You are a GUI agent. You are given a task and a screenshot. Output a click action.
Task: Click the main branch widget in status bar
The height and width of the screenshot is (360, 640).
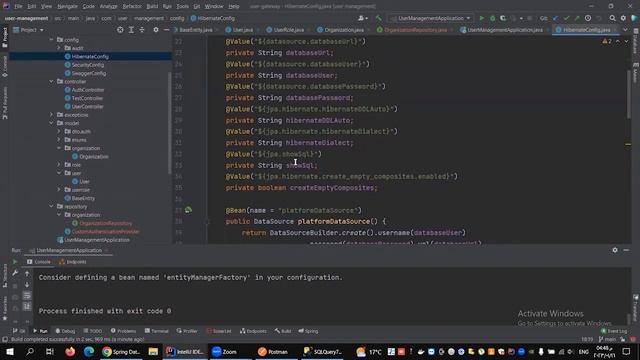[607, 339]
